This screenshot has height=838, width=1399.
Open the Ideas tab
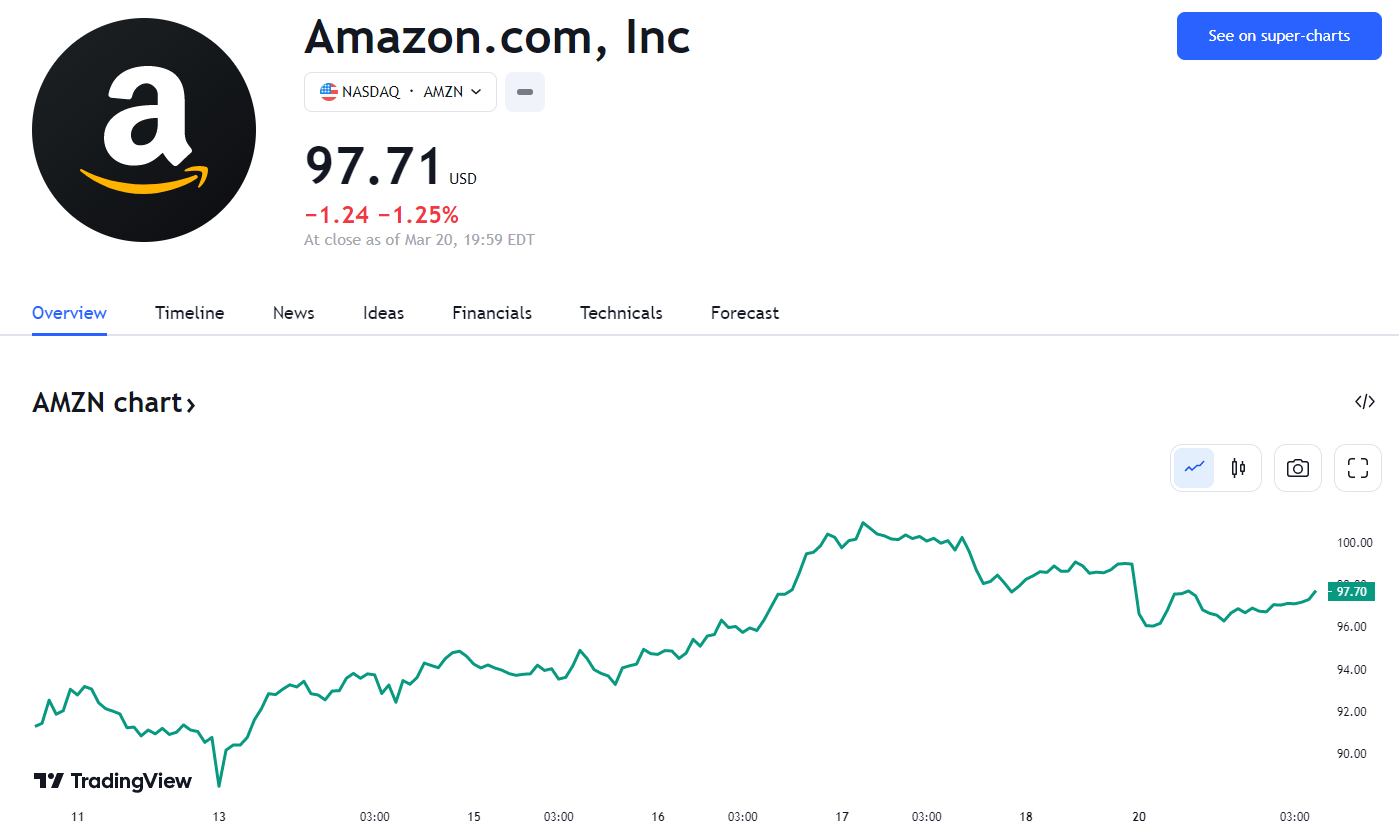pos(383,313)
